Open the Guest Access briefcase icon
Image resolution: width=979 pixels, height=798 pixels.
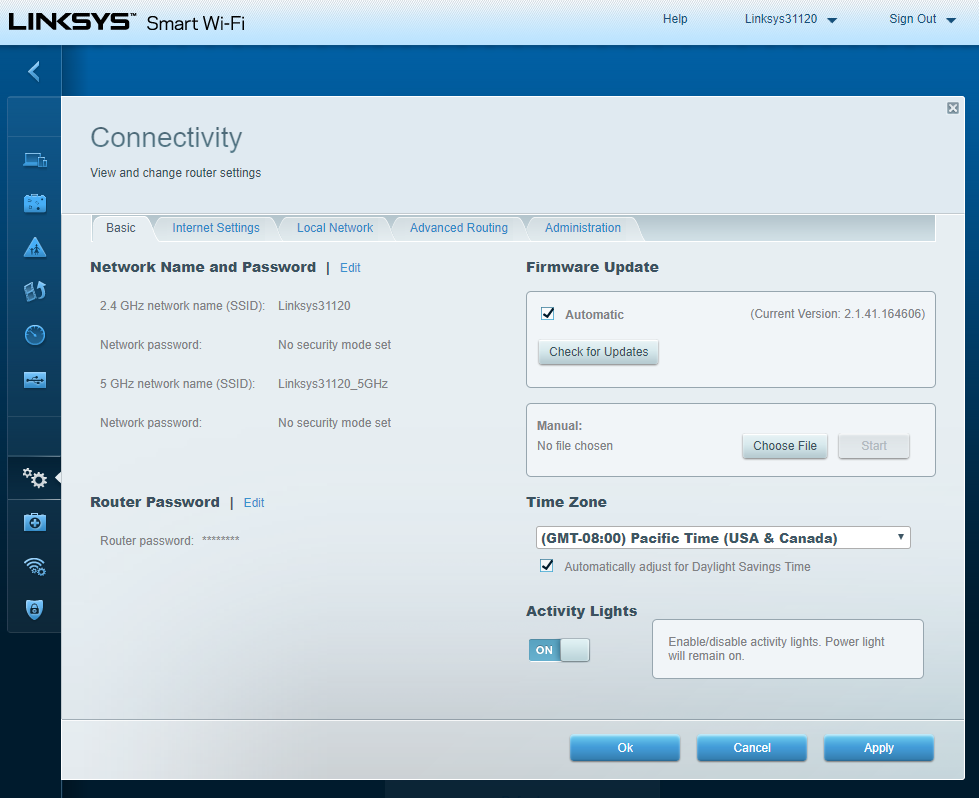(x=35, y=203)
